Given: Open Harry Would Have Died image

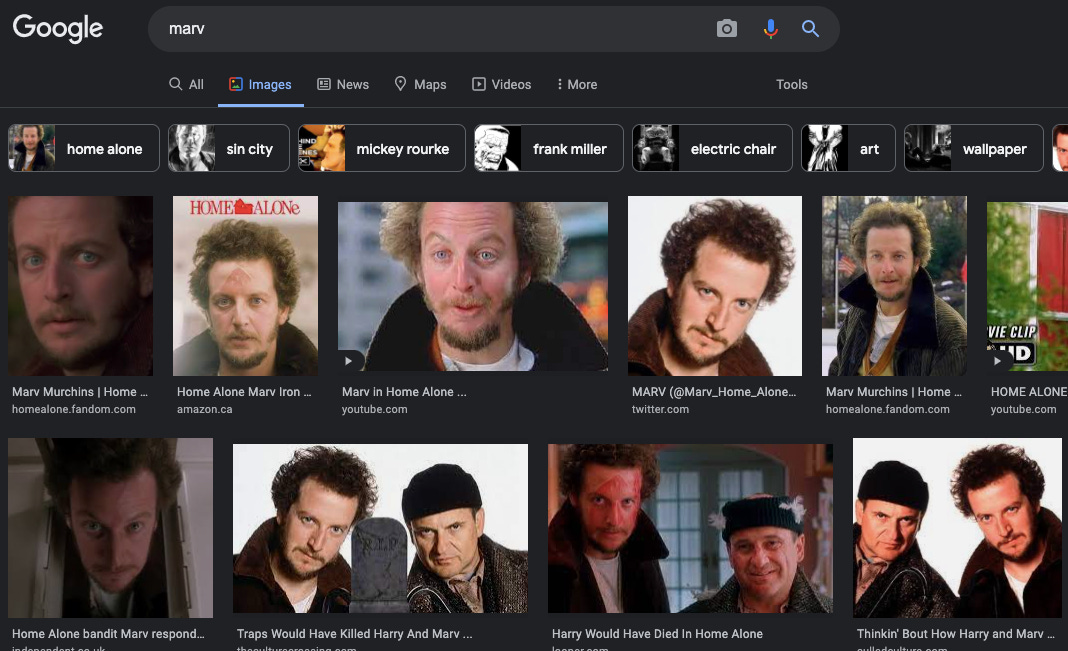Looking at the screenshot, I should click(690, 528).
